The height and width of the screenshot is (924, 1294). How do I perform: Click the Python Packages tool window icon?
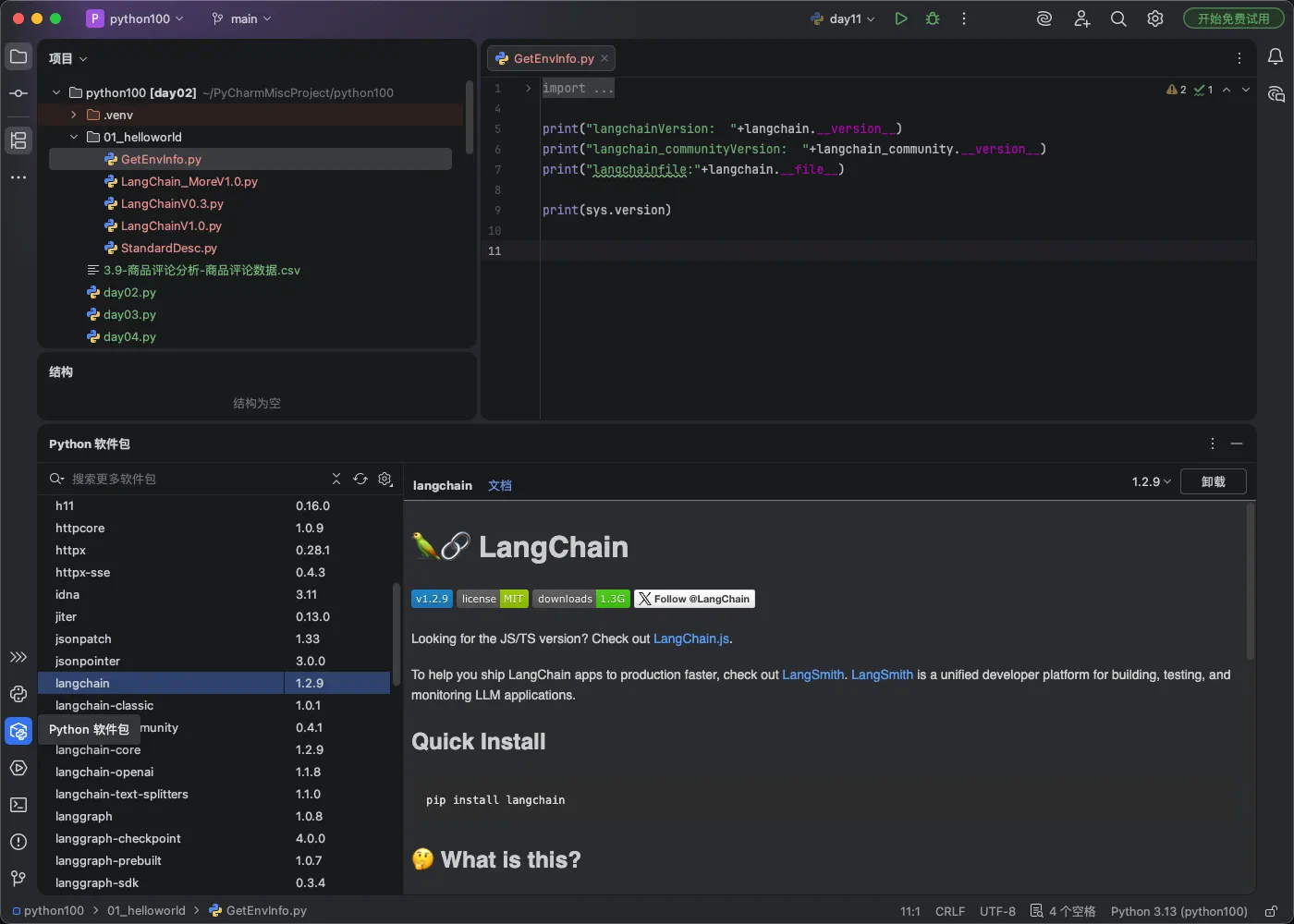[x=18, y=731]
